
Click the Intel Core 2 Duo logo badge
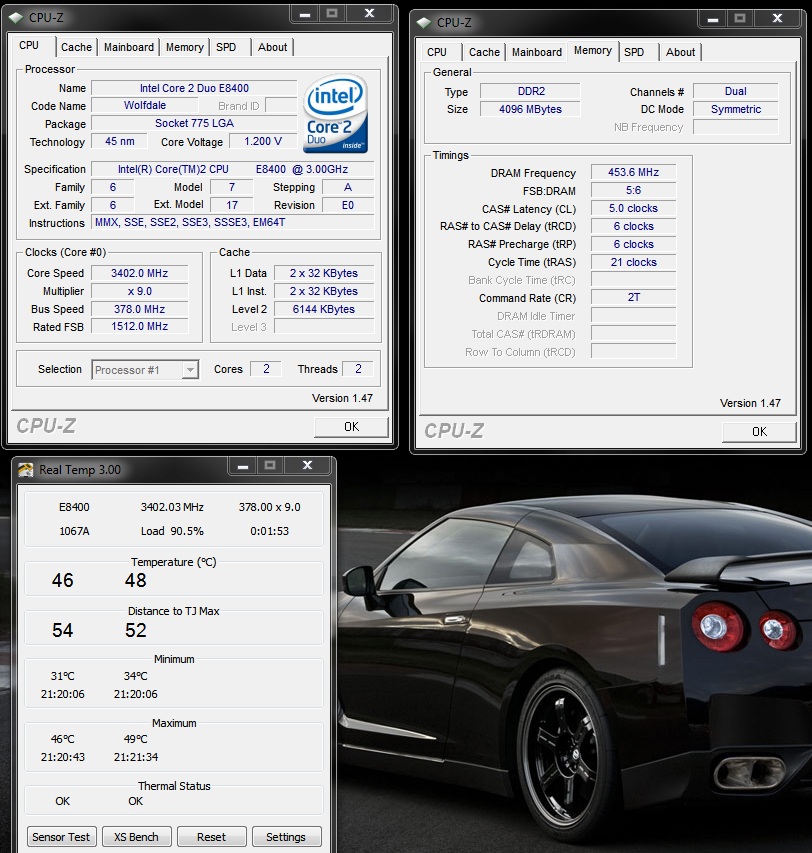click(x=336, y=114)
